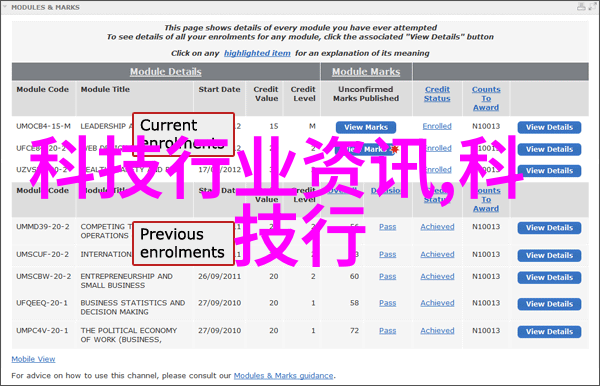Click the Pass link for Entrepreneurship and Small Business
600x386 pixels.
[388, 276]
